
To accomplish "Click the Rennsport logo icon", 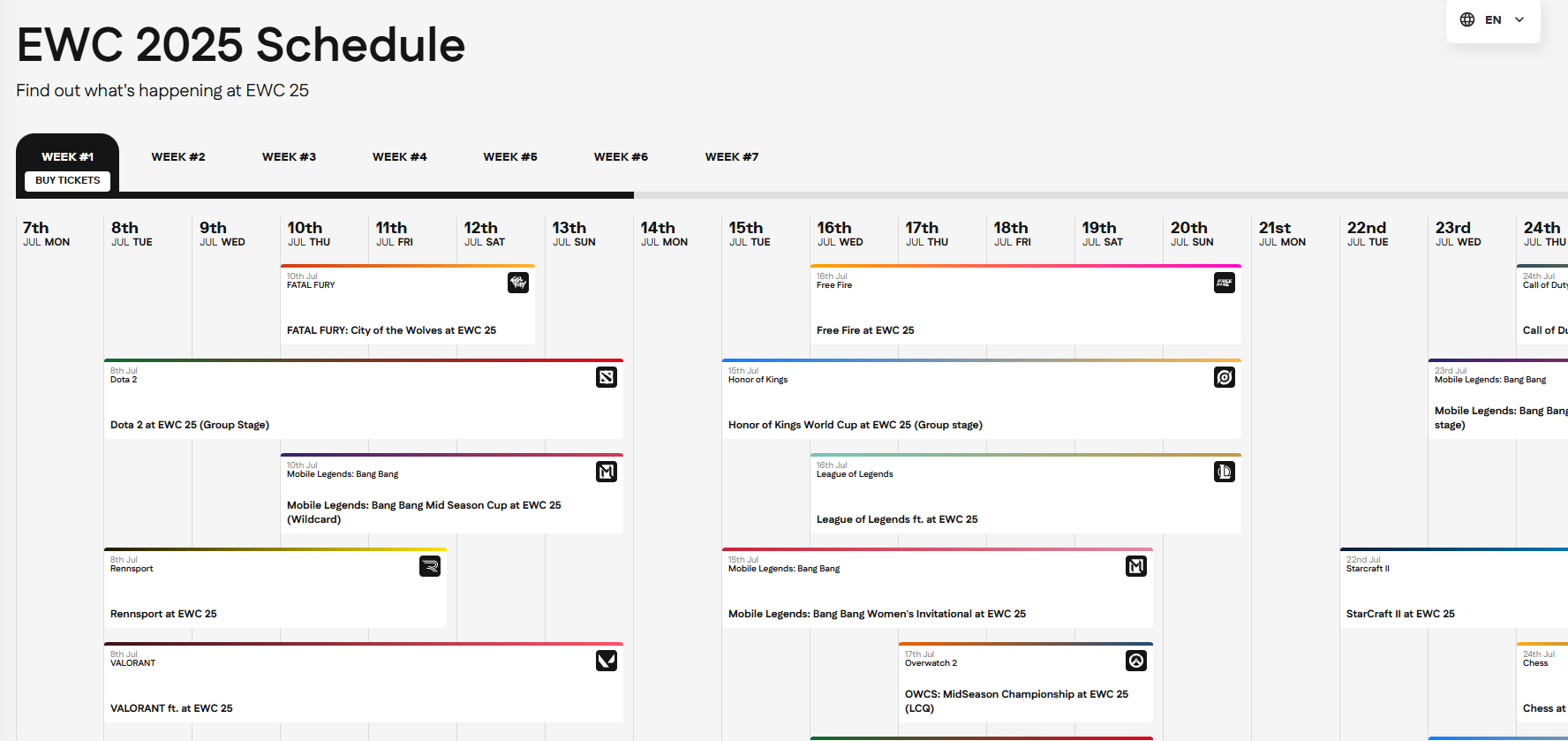I will pos(430,566).
